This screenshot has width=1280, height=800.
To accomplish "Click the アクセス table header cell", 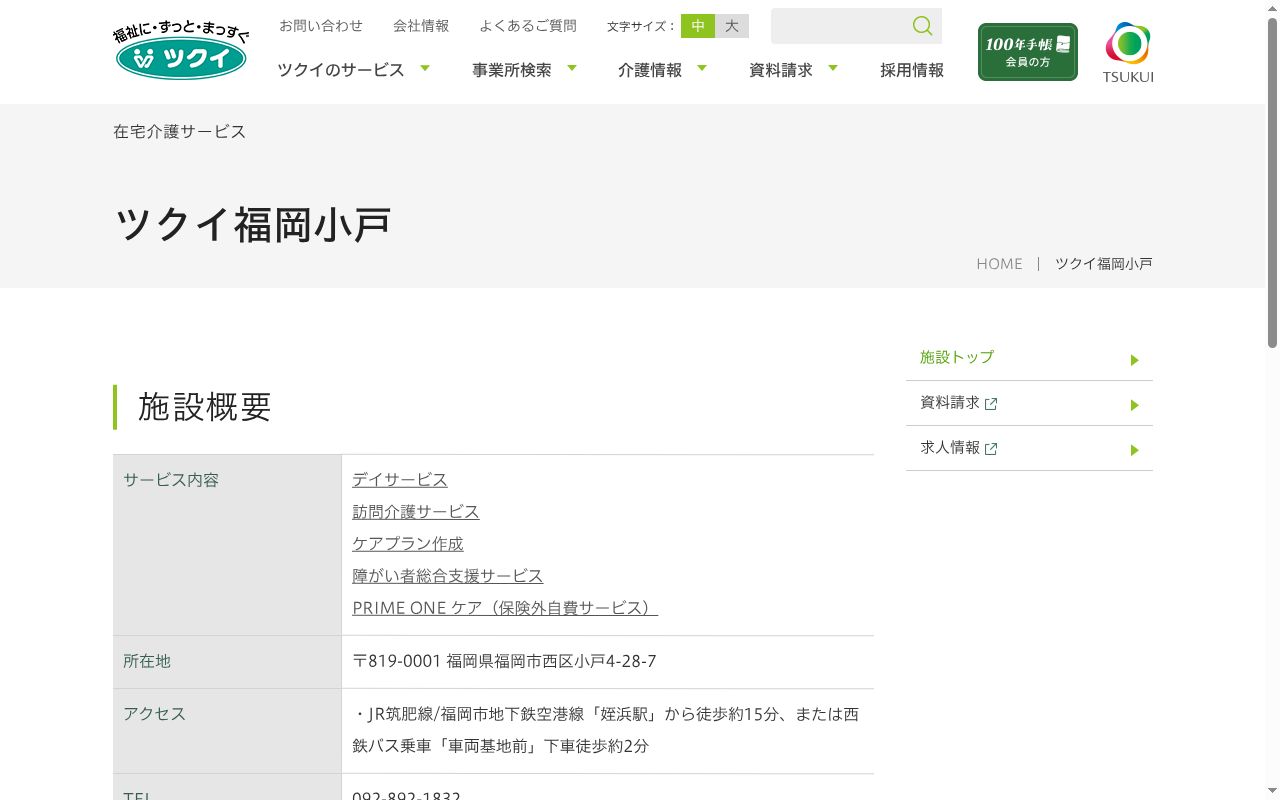I will coord(227,731).
